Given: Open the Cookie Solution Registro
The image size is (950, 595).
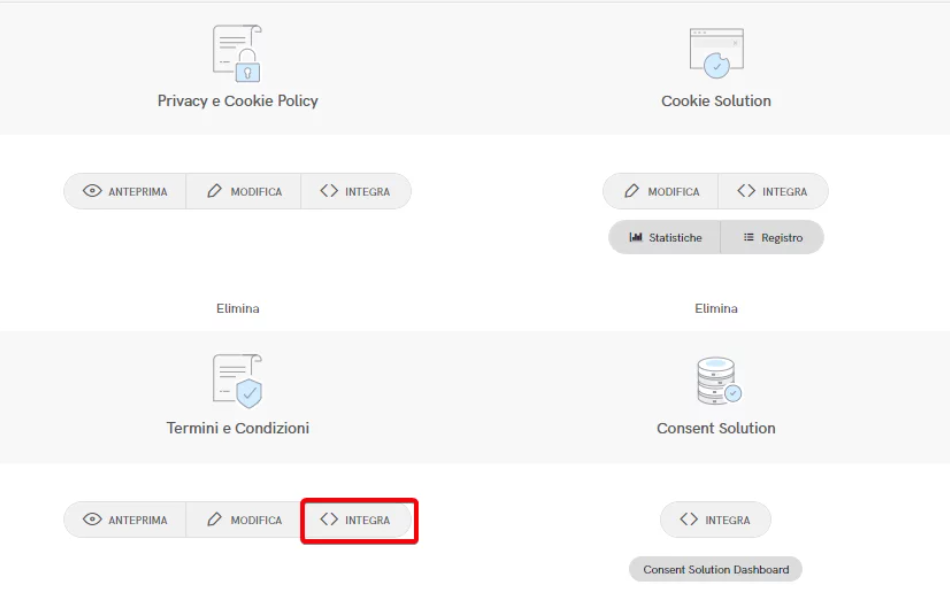Looking at the screenshot, I should (772, 238).
